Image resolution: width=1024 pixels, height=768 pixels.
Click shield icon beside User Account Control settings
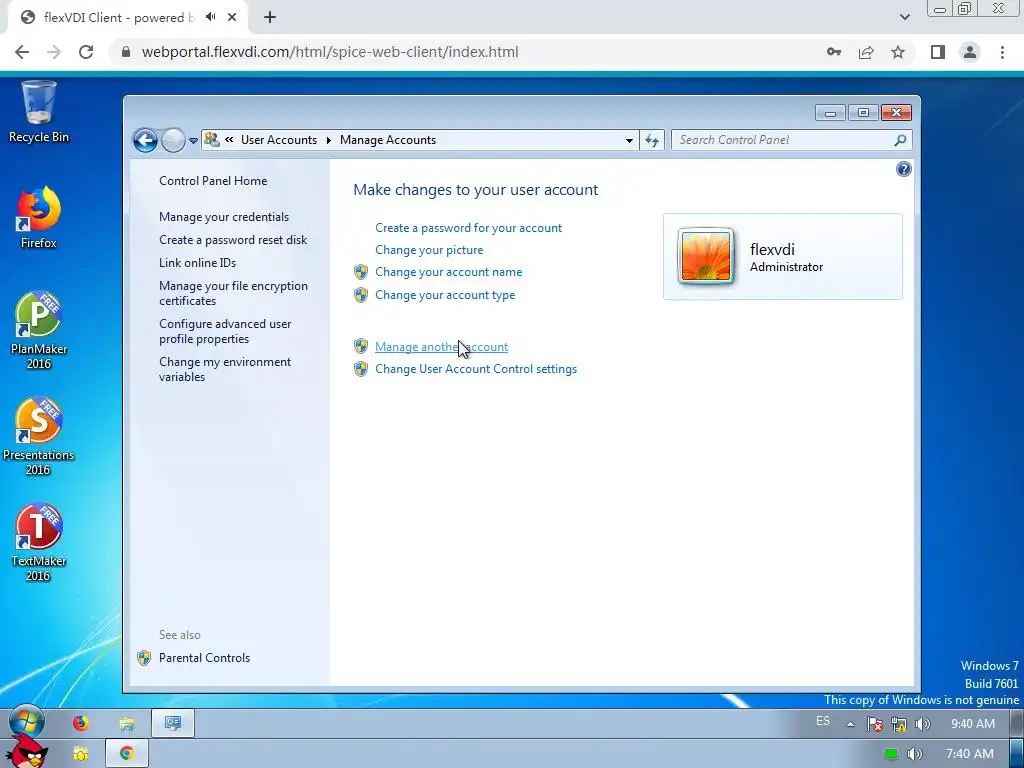(x=360, y=369)
